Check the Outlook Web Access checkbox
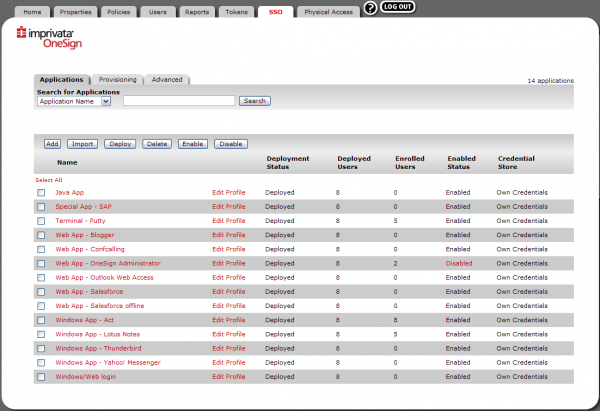600x411 pixels. 41,277
